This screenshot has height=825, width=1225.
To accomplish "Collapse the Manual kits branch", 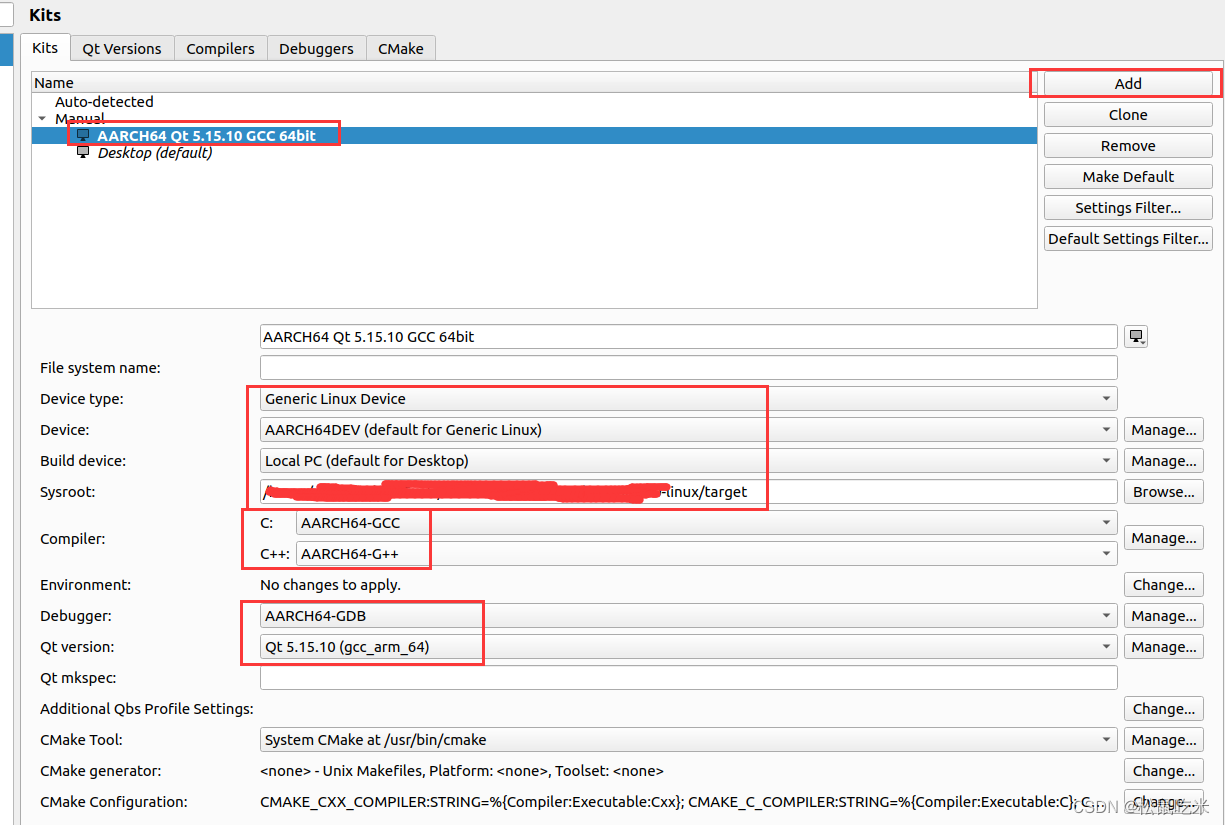I will tap(43, 118).
